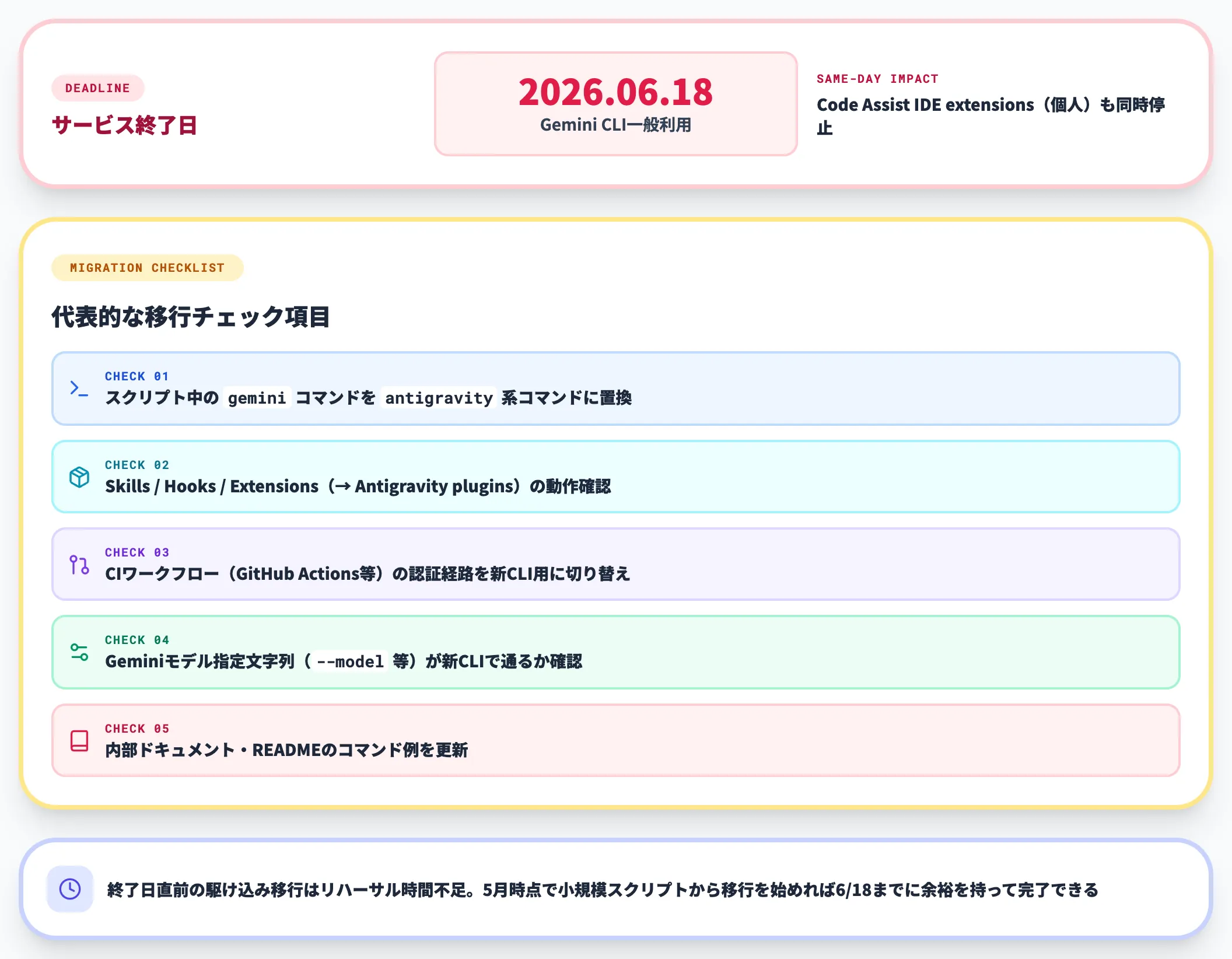Click the 終了日直前の駆け込み移行 note text
Screen dimensions: 1232x959
(603, 890)
